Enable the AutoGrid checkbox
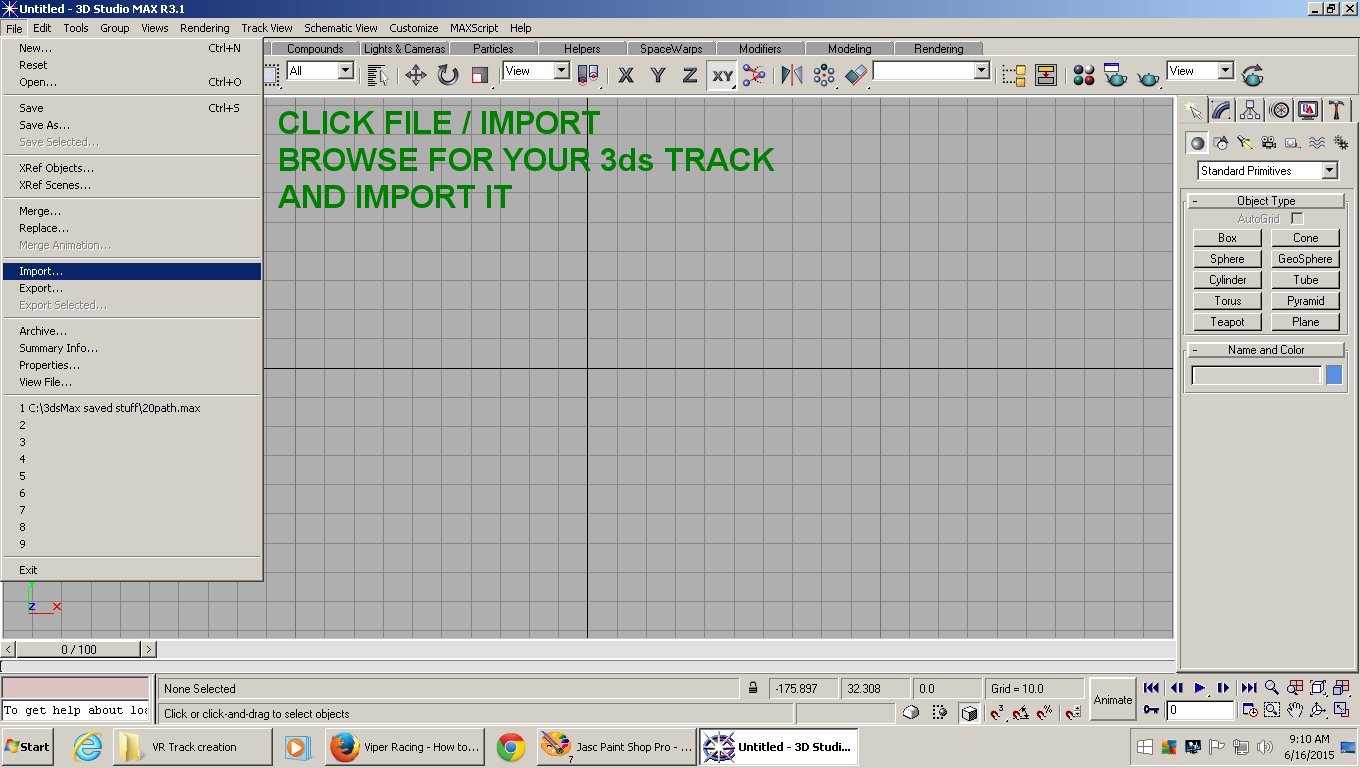 coord(1297,218)
